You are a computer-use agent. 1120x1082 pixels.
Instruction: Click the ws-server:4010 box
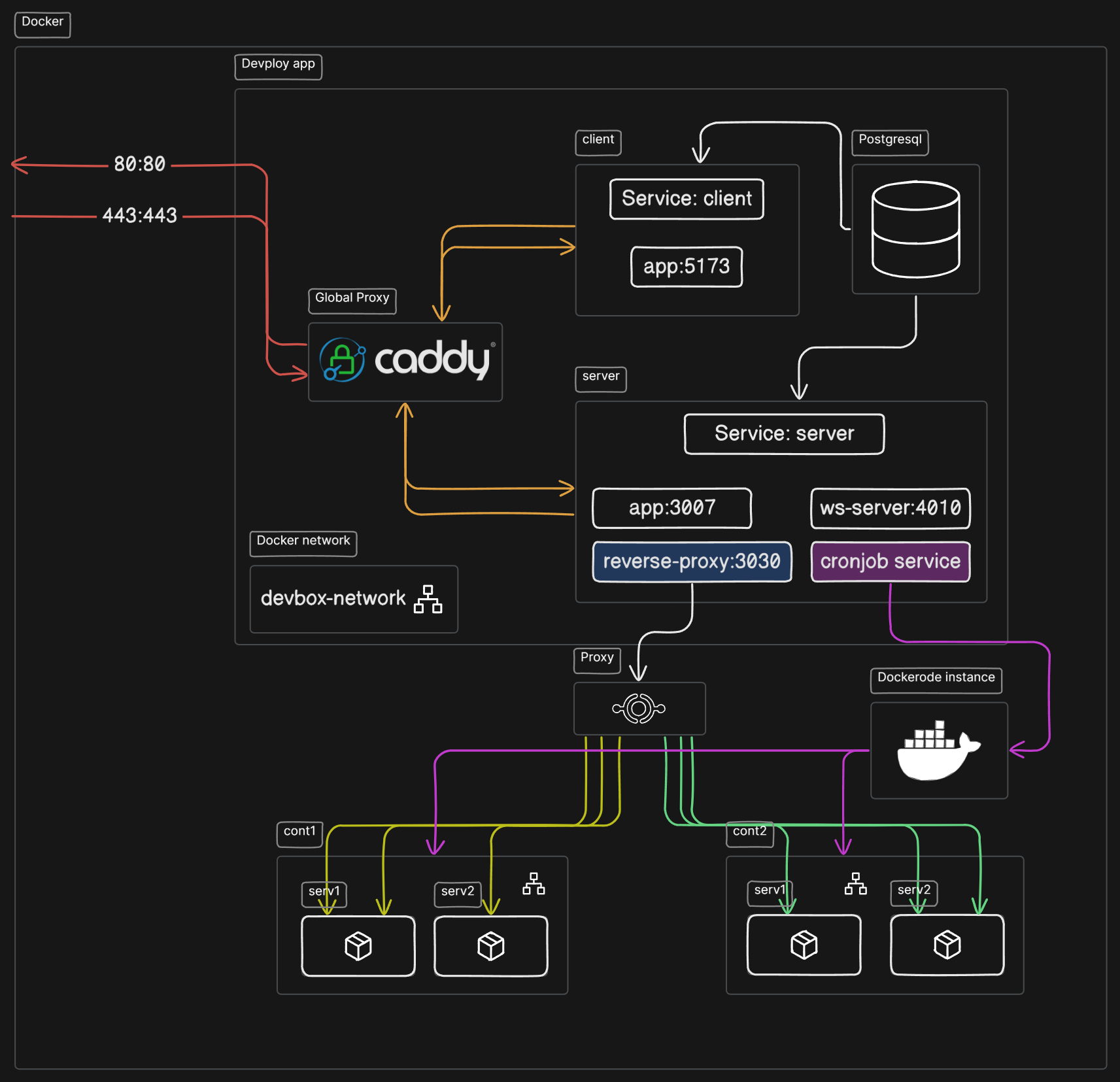coord(891,508)
